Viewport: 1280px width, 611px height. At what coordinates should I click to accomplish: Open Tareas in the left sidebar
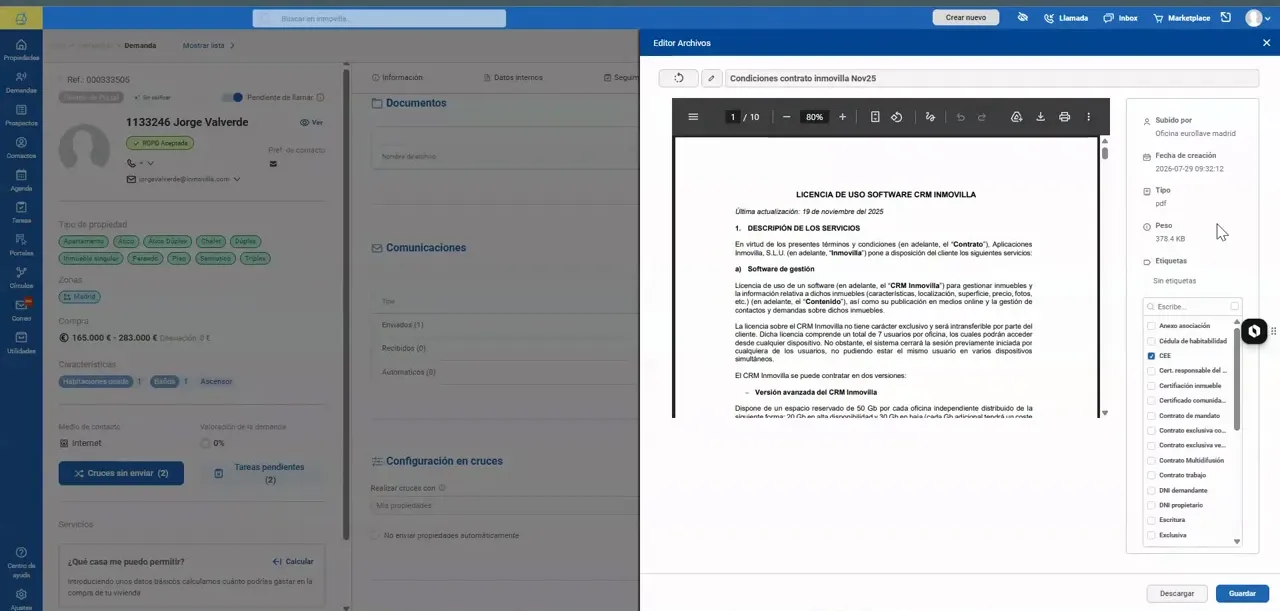(21, 213)
